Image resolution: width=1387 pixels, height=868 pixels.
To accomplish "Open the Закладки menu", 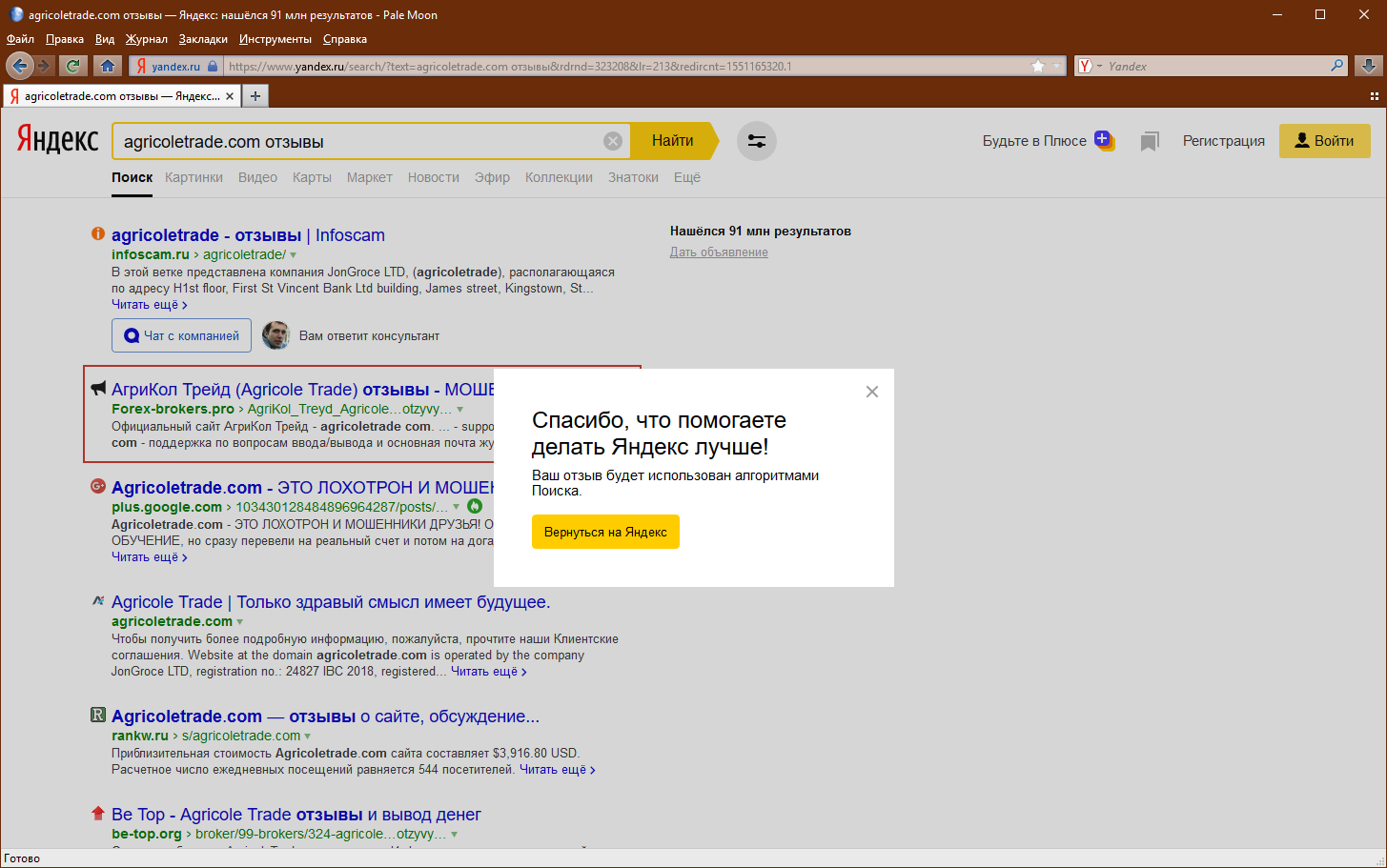I will click(x=203, y=39).
